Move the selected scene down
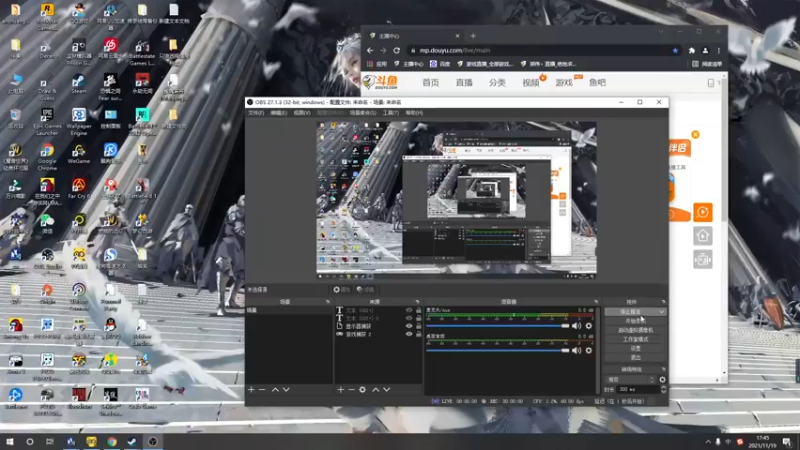800x450 pixels. coord(286,389)
